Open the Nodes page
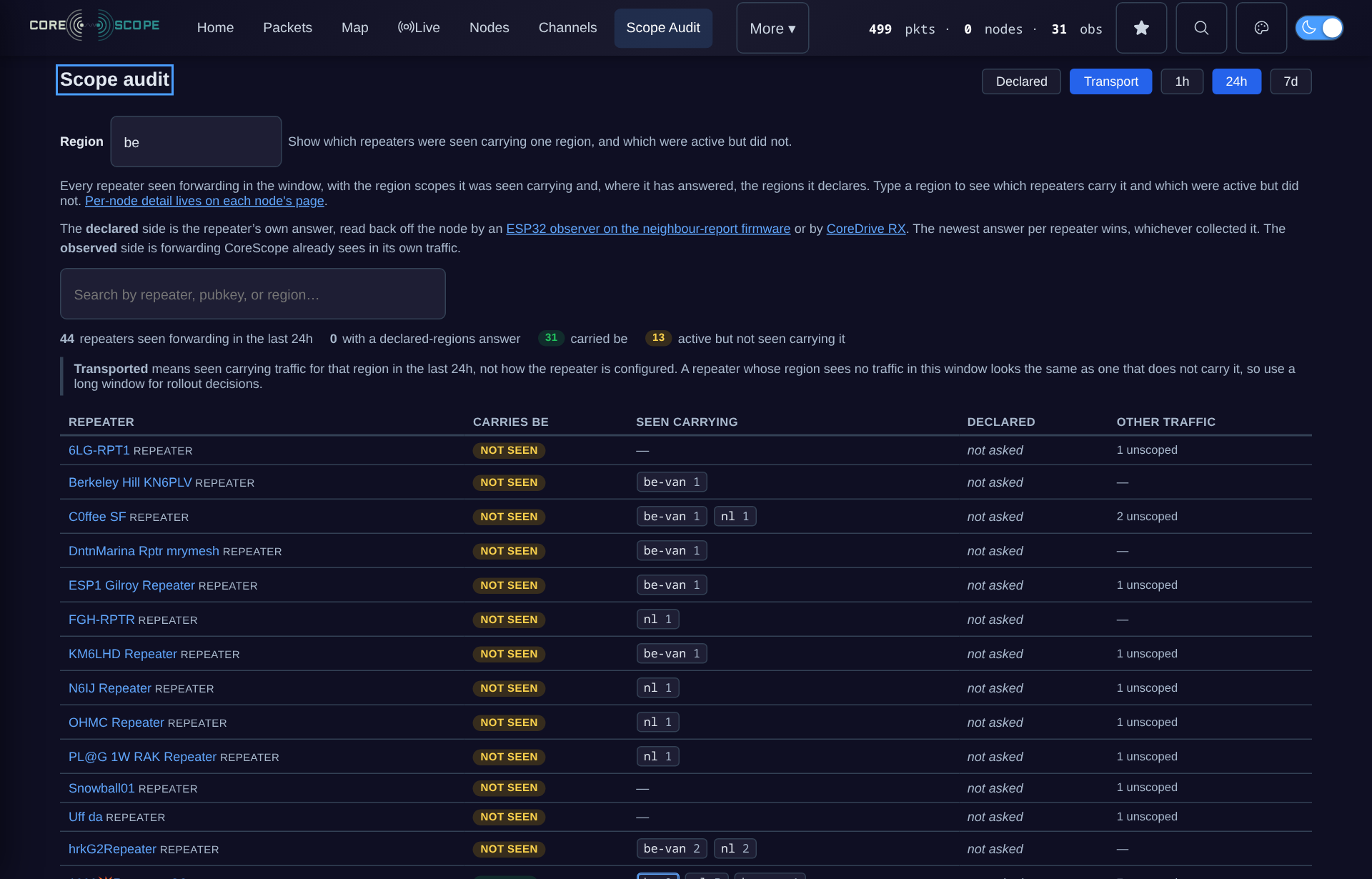1372x879 pixels. click(489, 28)
